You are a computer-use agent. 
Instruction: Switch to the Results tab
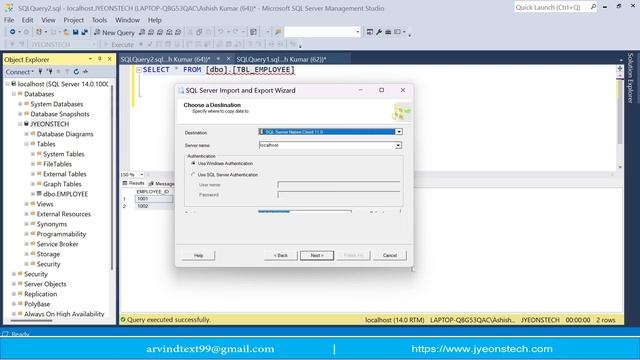(x=133, y=183)
